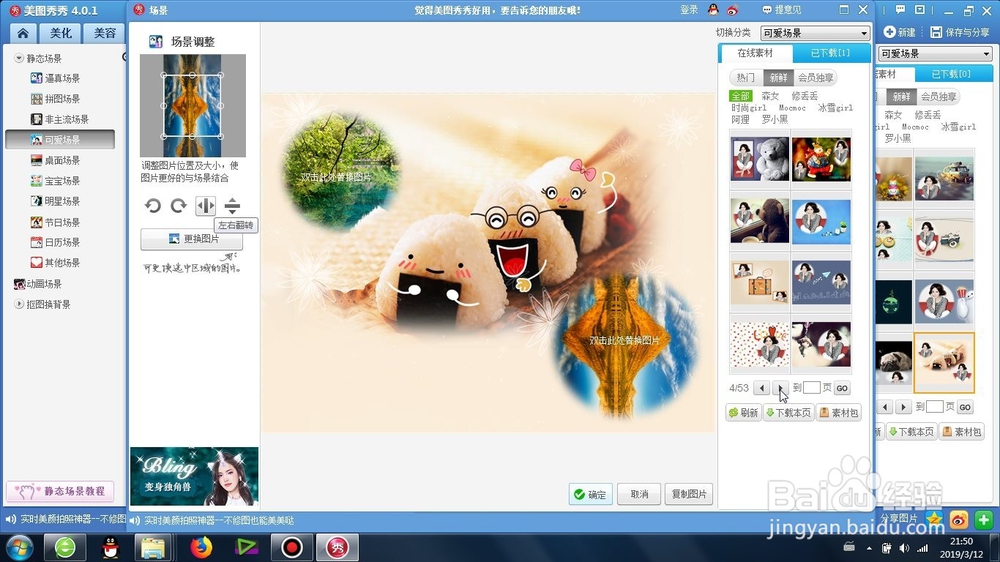Go to previous page of online materials
Viewport: 1000px width, 562px height.
[x=761, y=388]
